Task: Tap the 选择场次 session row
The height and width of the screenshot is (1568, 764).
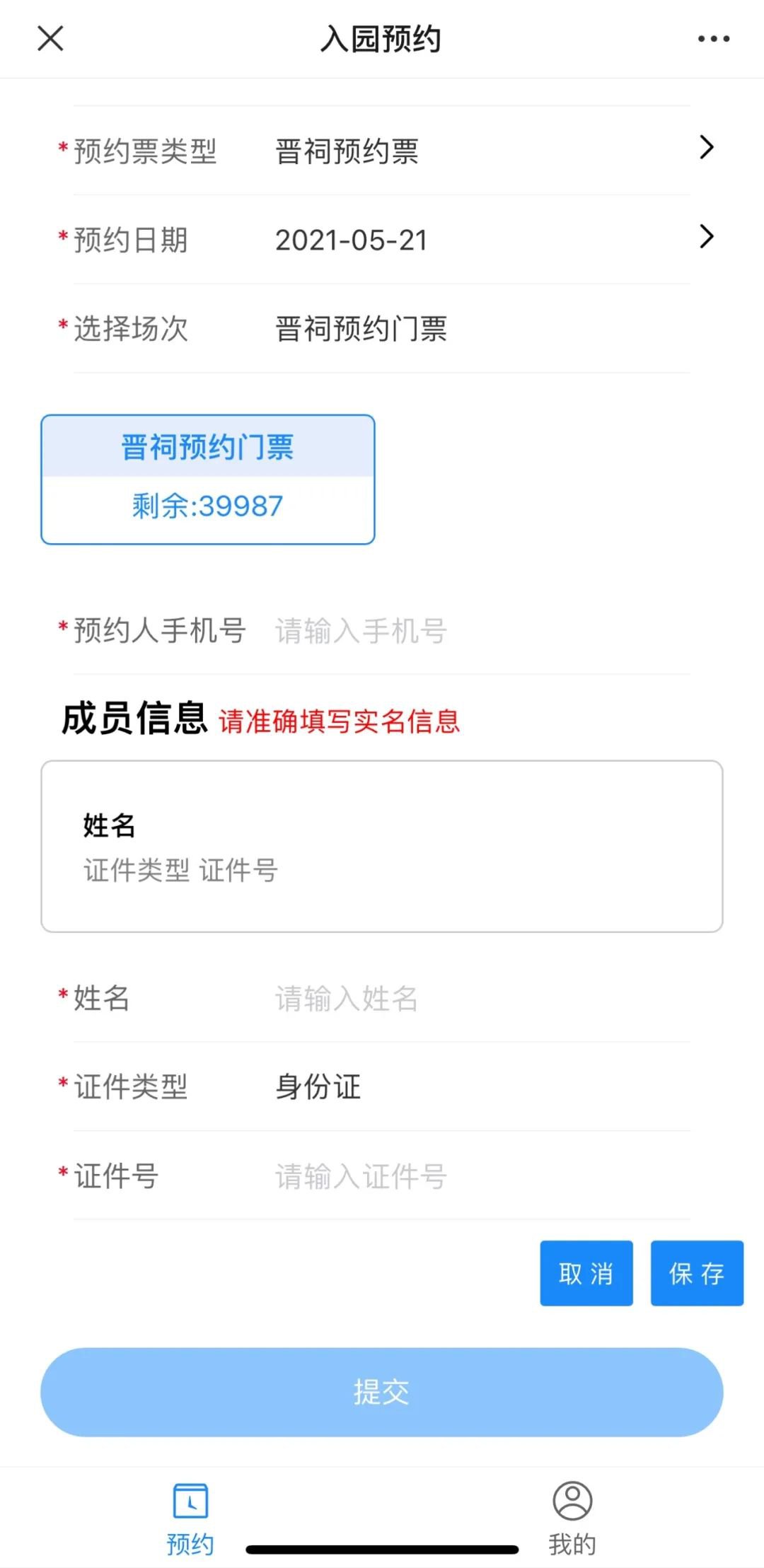Action: click(x=382, y=329)
